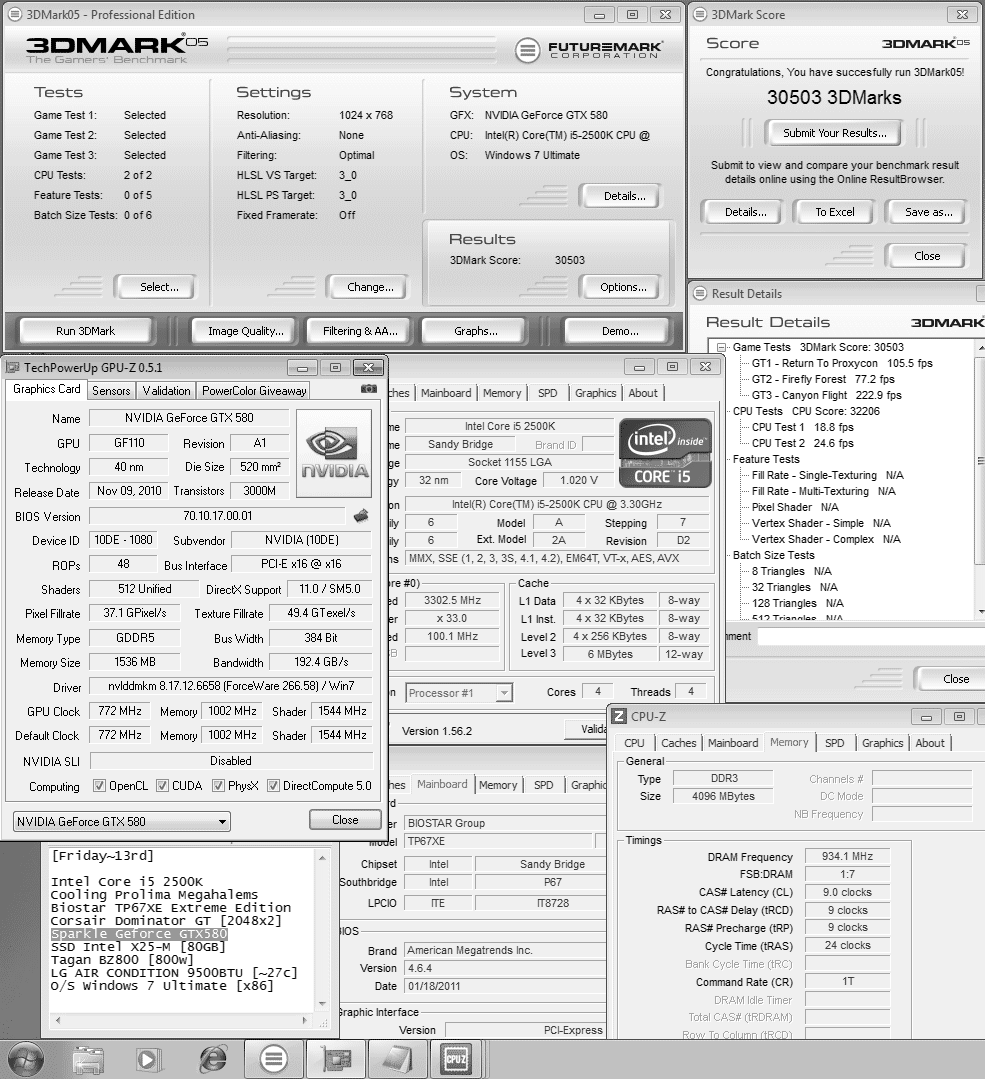This screenshot has width=985, height=1079.
Task: Open the About tab in front CPU-Z
Action: 929,743
